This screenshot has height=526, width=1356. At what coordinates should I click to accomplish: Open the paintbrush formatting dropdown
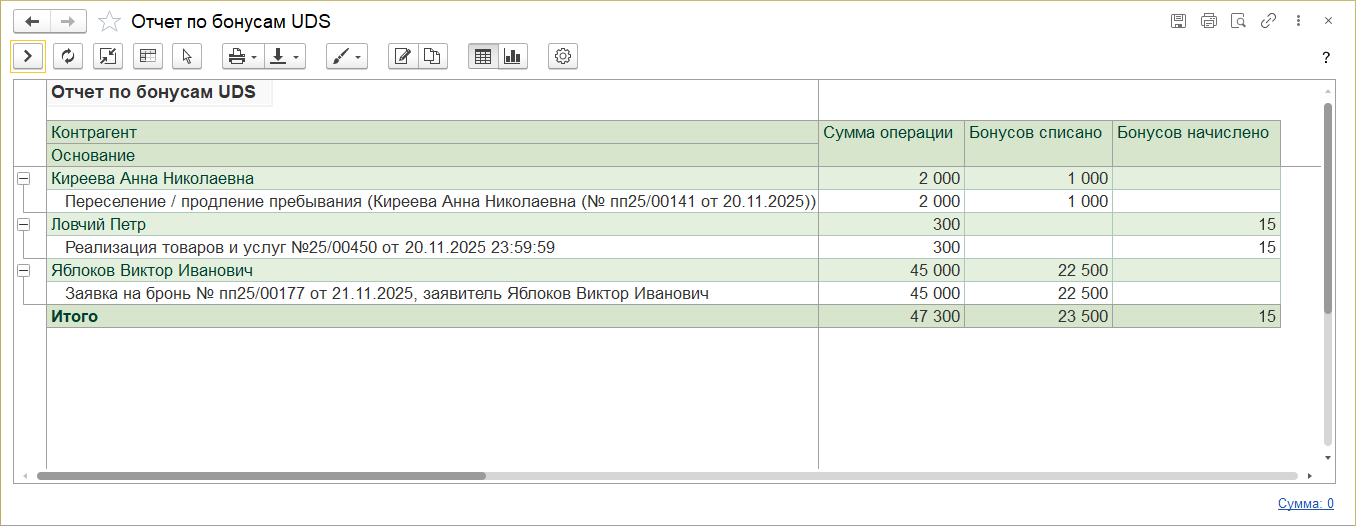point(347,57)
